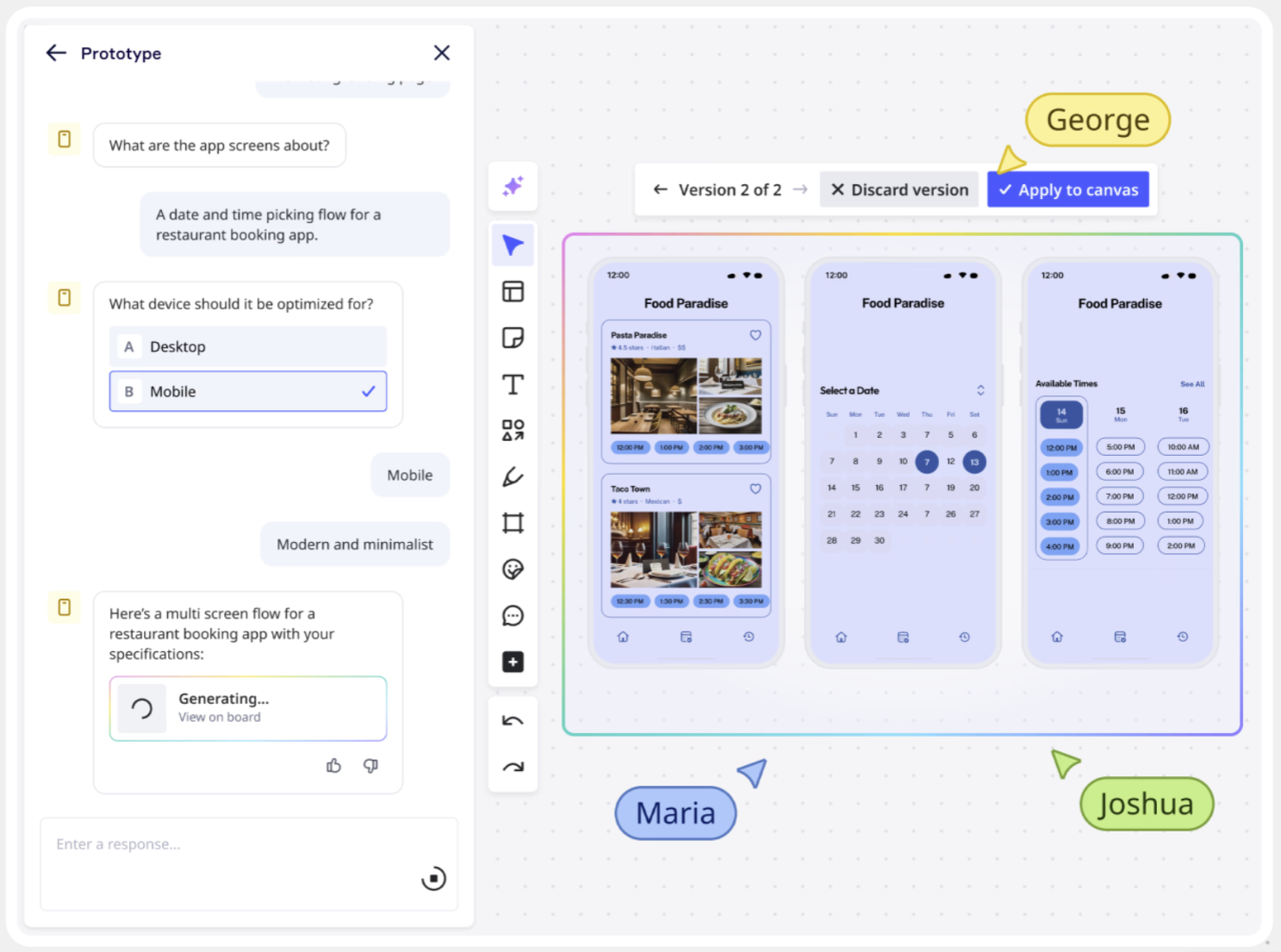This screenshot has width=1281, height=952.
Task: Open the plus menu for more tools
Action: pos(513,662)
